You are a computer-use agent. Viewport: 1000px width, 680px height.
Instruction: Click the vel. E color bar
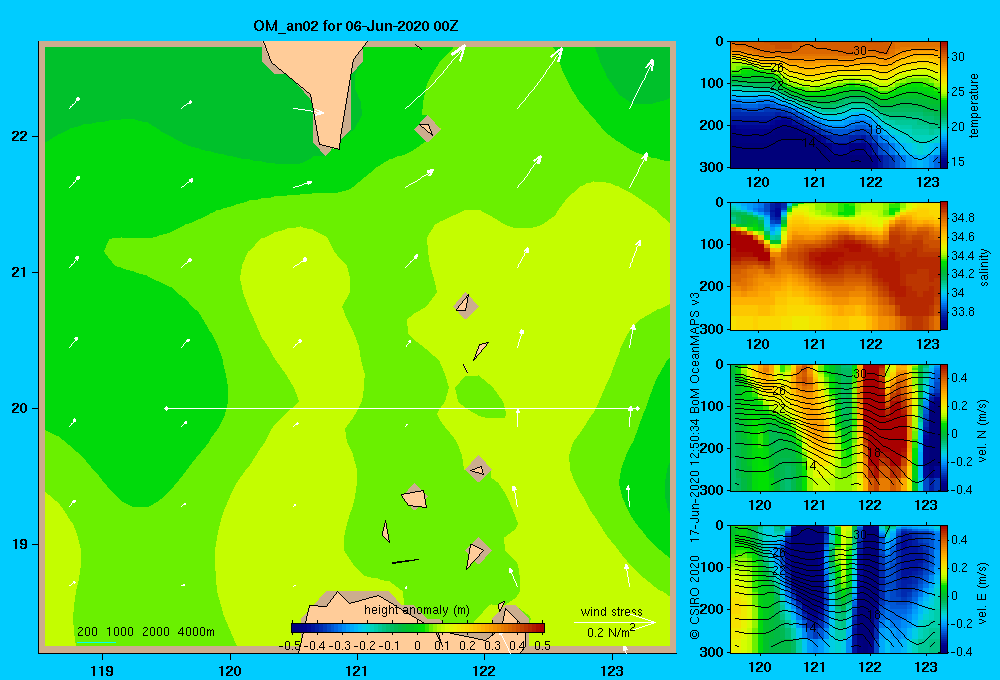(944, 589)
